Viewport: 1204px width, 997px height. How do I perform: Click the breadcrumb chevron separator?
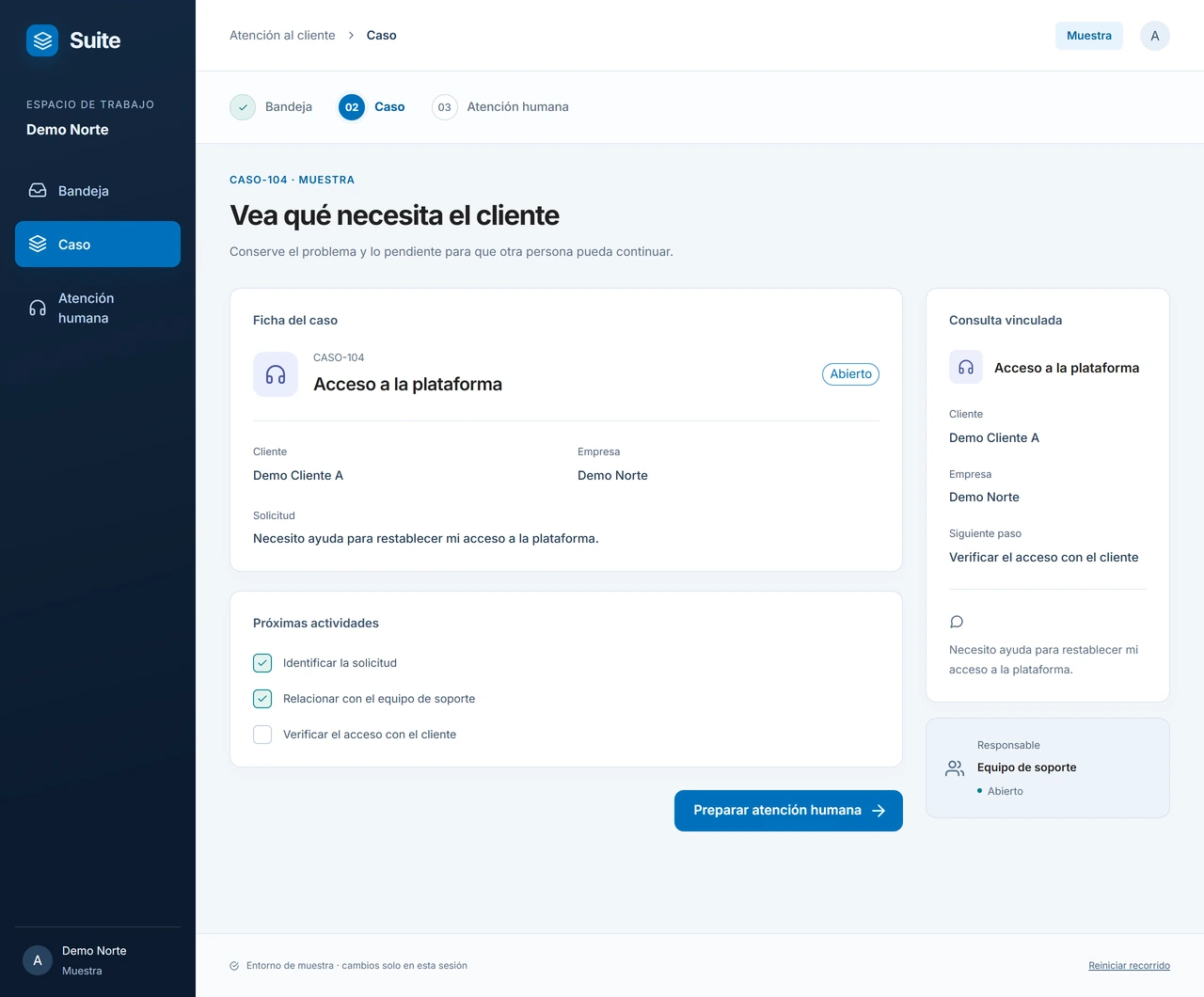tap(351, 36)
